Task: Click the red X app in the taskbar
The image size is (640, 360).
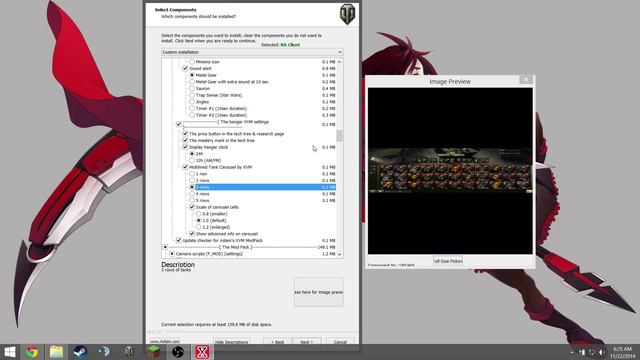Action: coord(202,352)
